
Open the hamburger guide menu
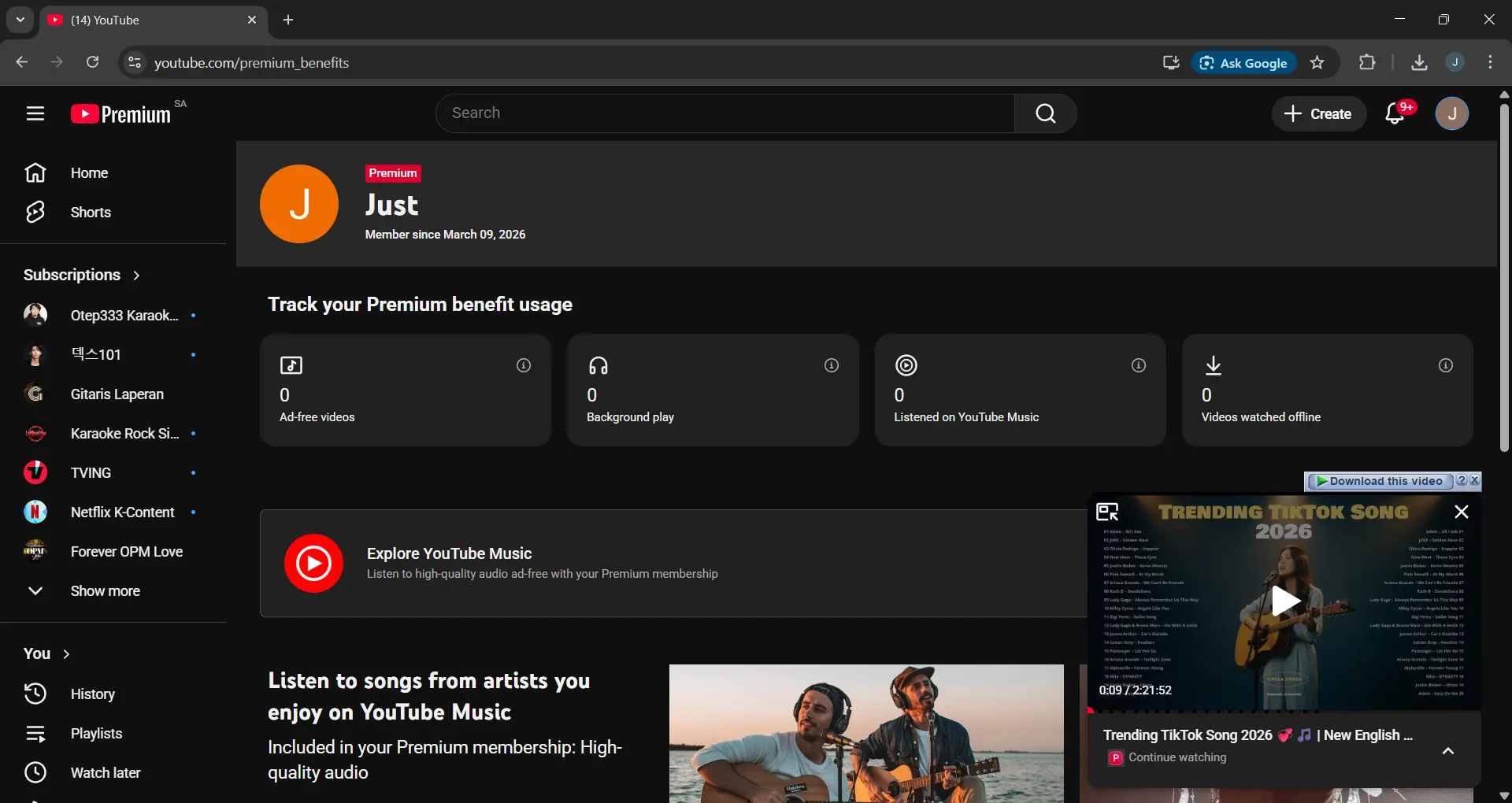coord(35,113)
